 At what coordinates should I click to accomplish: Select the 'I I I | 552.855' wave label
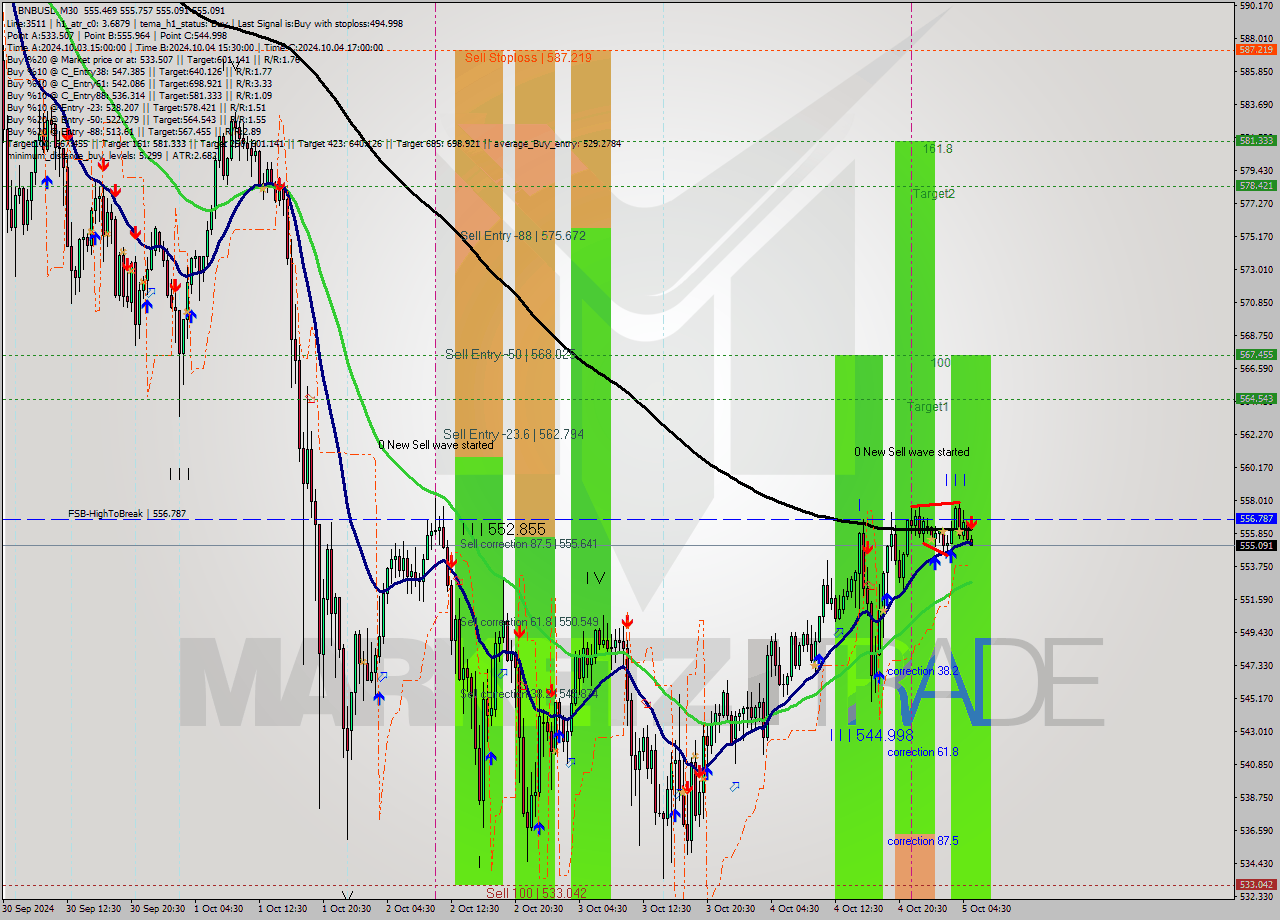503,529
